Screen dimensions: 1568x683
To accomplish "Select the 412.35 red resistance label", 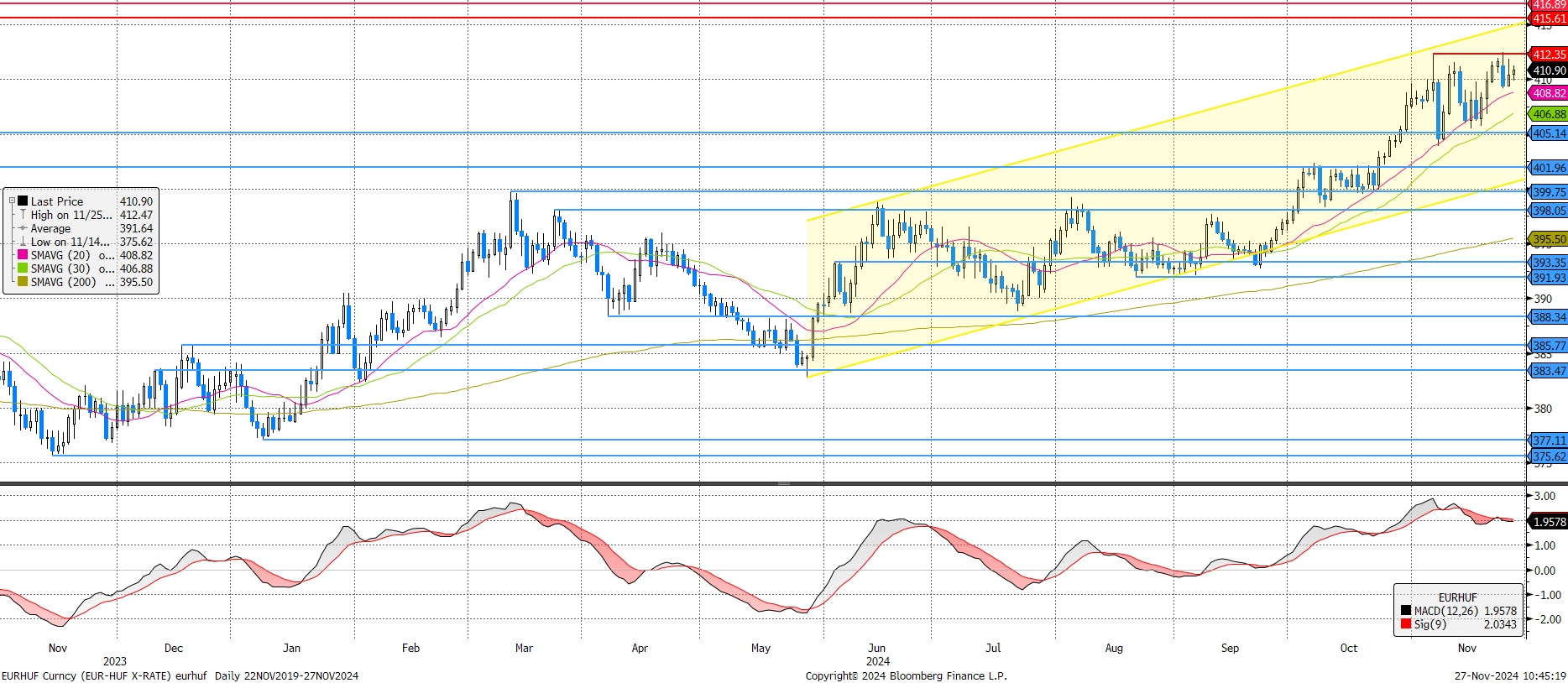I will pos(1549,55).
